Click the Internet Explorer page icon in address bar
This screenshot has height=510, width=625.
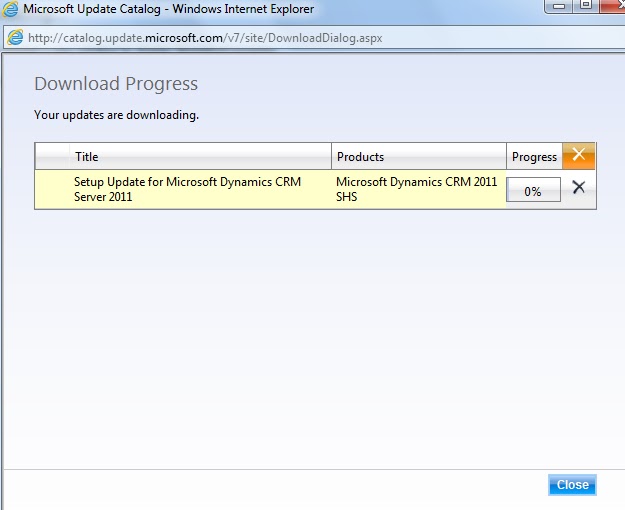(x=15, y=37)
